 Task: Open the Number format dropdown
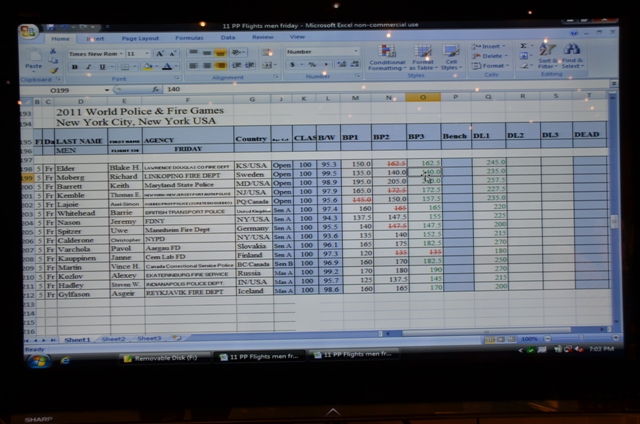[x=356, y=51]
